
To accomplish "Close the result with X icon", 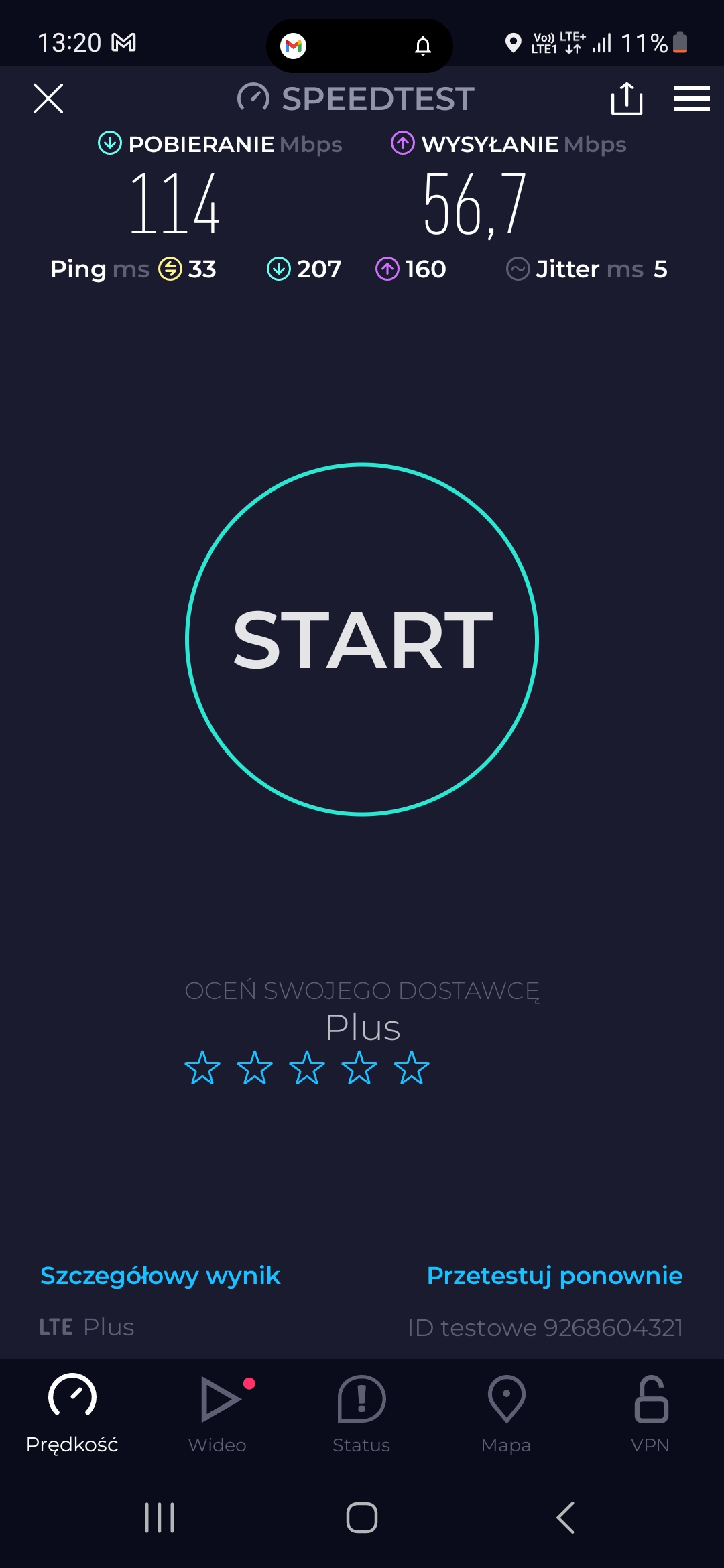I will [48, 99].
